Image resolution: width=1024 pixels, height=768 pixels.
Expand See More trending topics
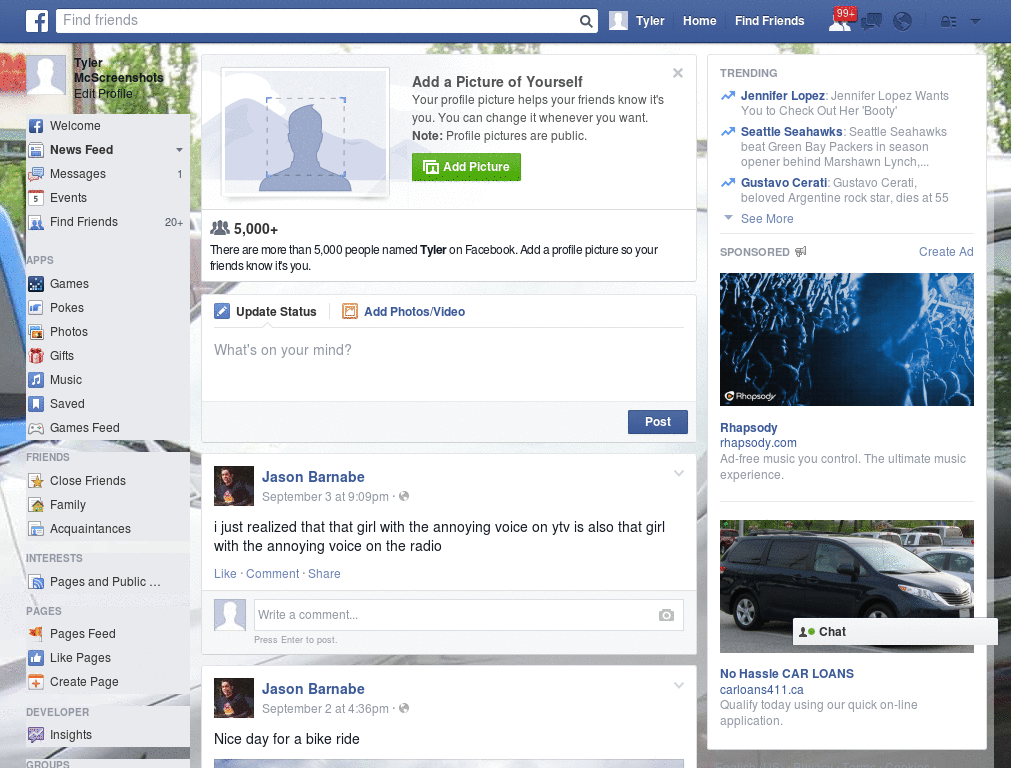coord(767,219)
